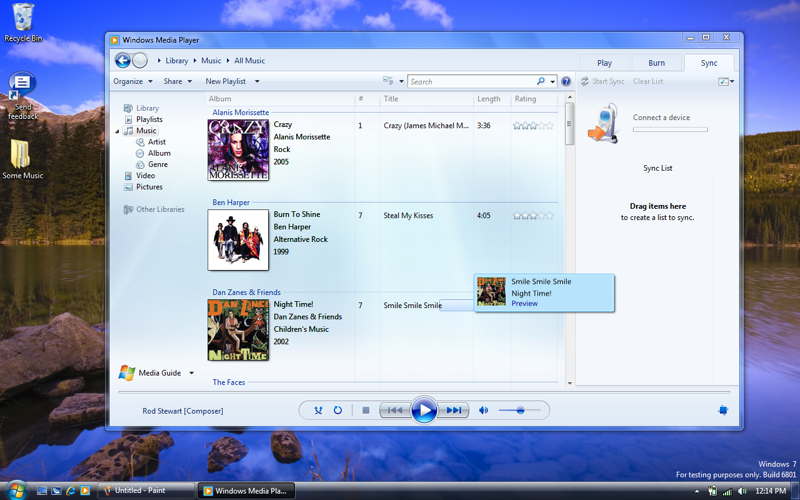This screenshot has width=800, height=500.
Task: Collapse the Music tree node arrow
Action: [x=117, y=131]
